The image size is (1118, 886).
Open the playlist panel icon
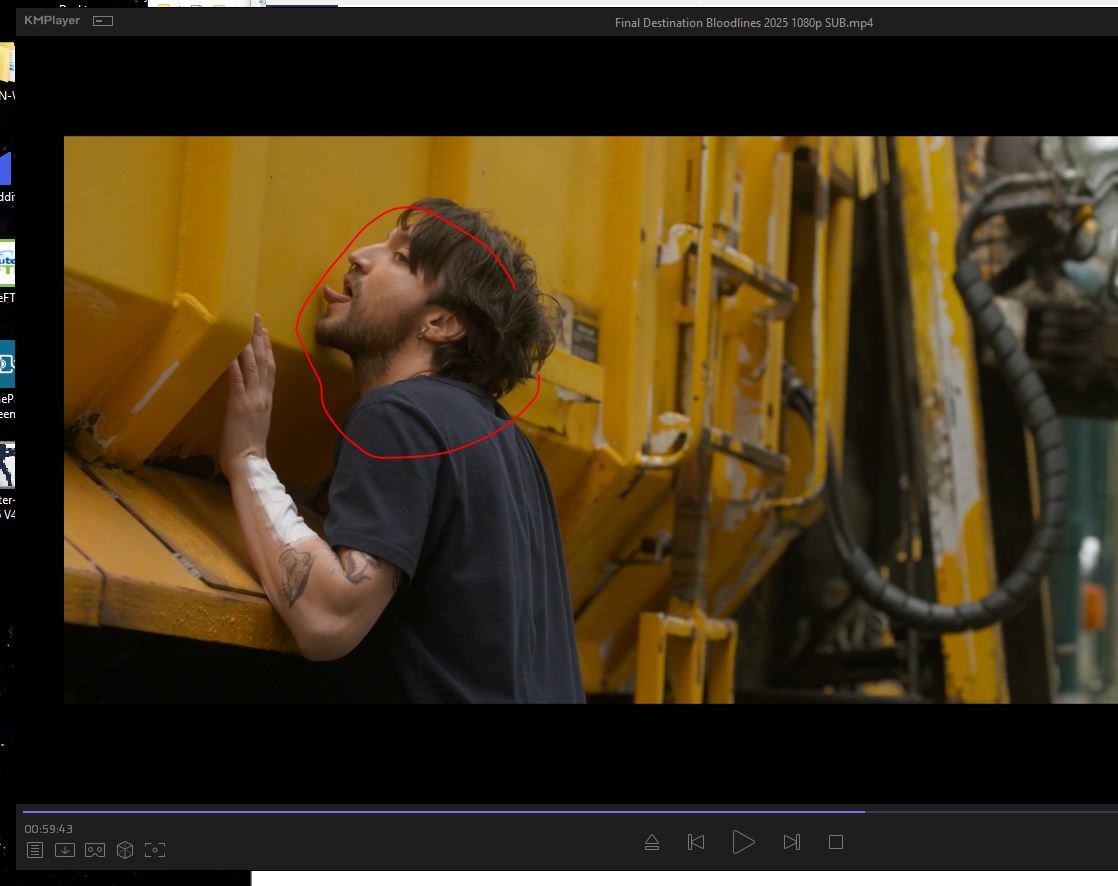click(35, 850)
